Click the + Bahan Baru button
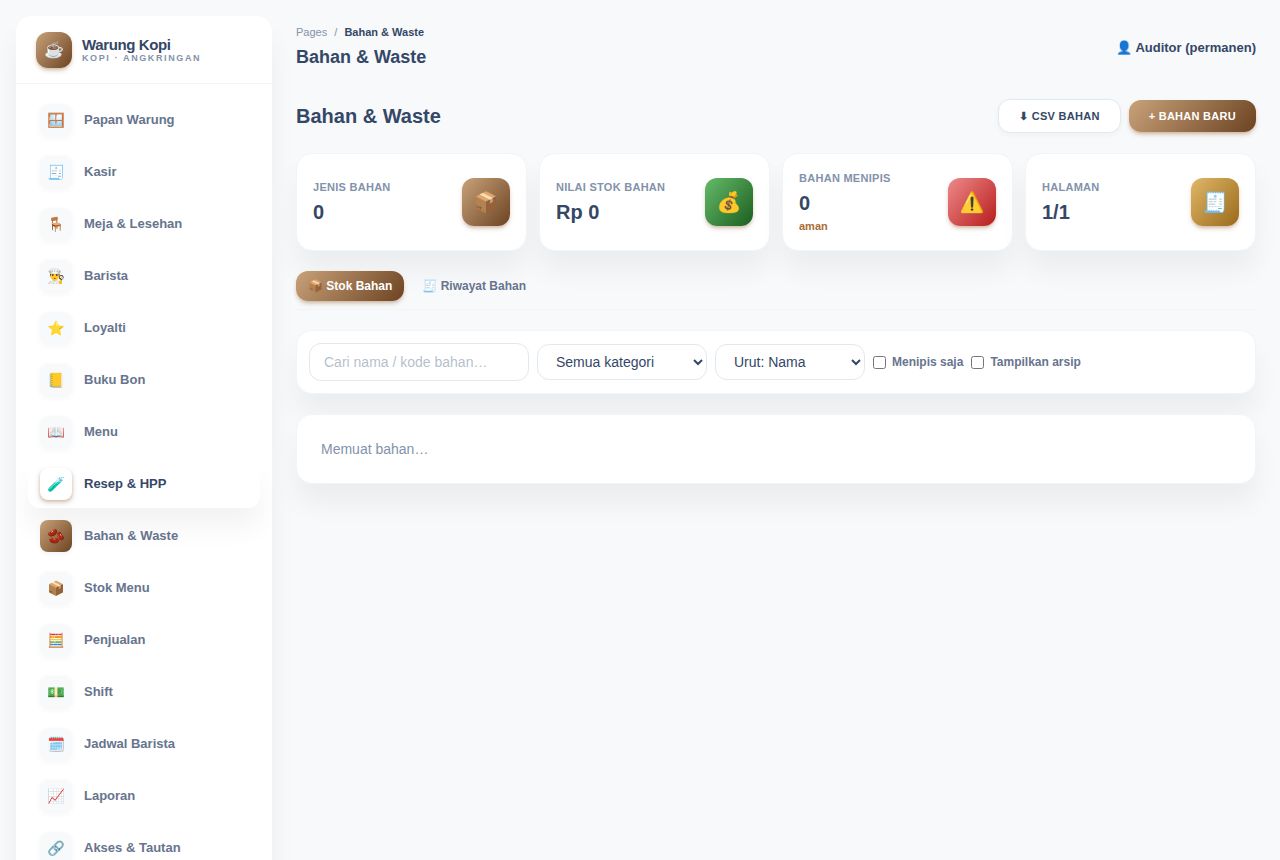The image size is (1280, 860). 1192,116
